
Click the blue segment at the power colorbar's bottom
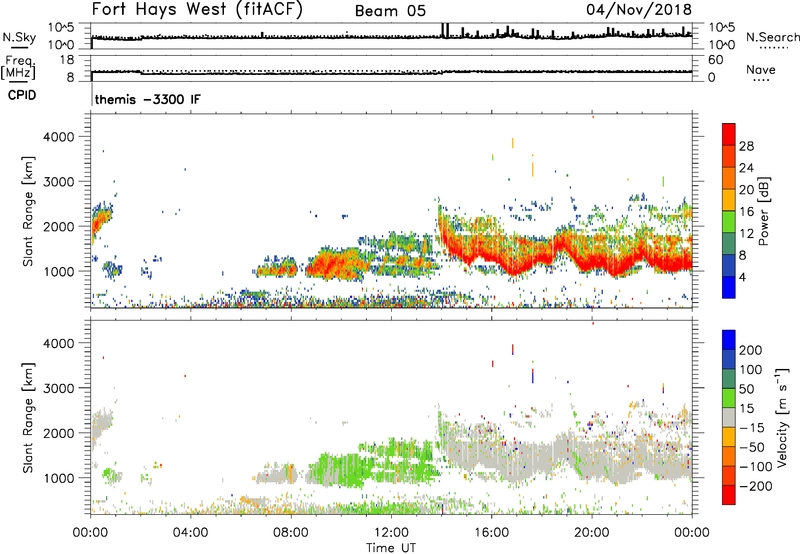tap(729, 287)
